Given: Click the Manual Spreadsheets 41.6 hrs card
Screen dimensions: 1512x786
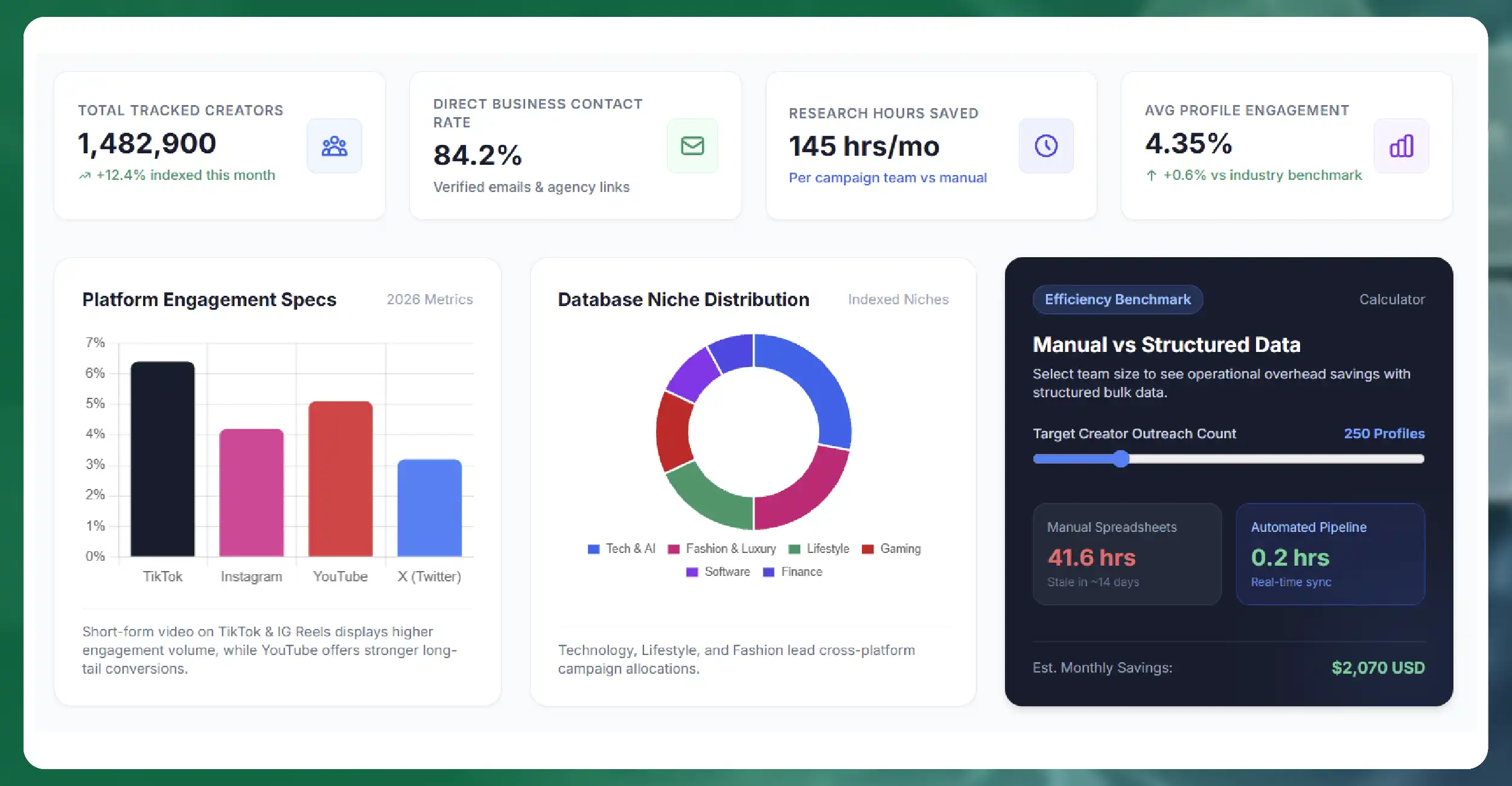Looking at the screenshot, I should point(1127,554).
